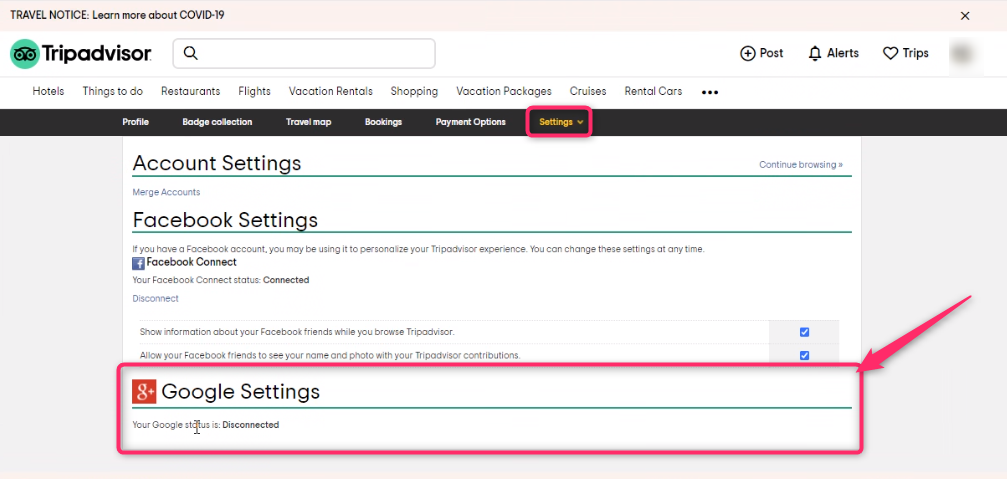Open Vacation Packages category
The image size is (1007, 479).
pyautogui.click(x=504, y=91)
